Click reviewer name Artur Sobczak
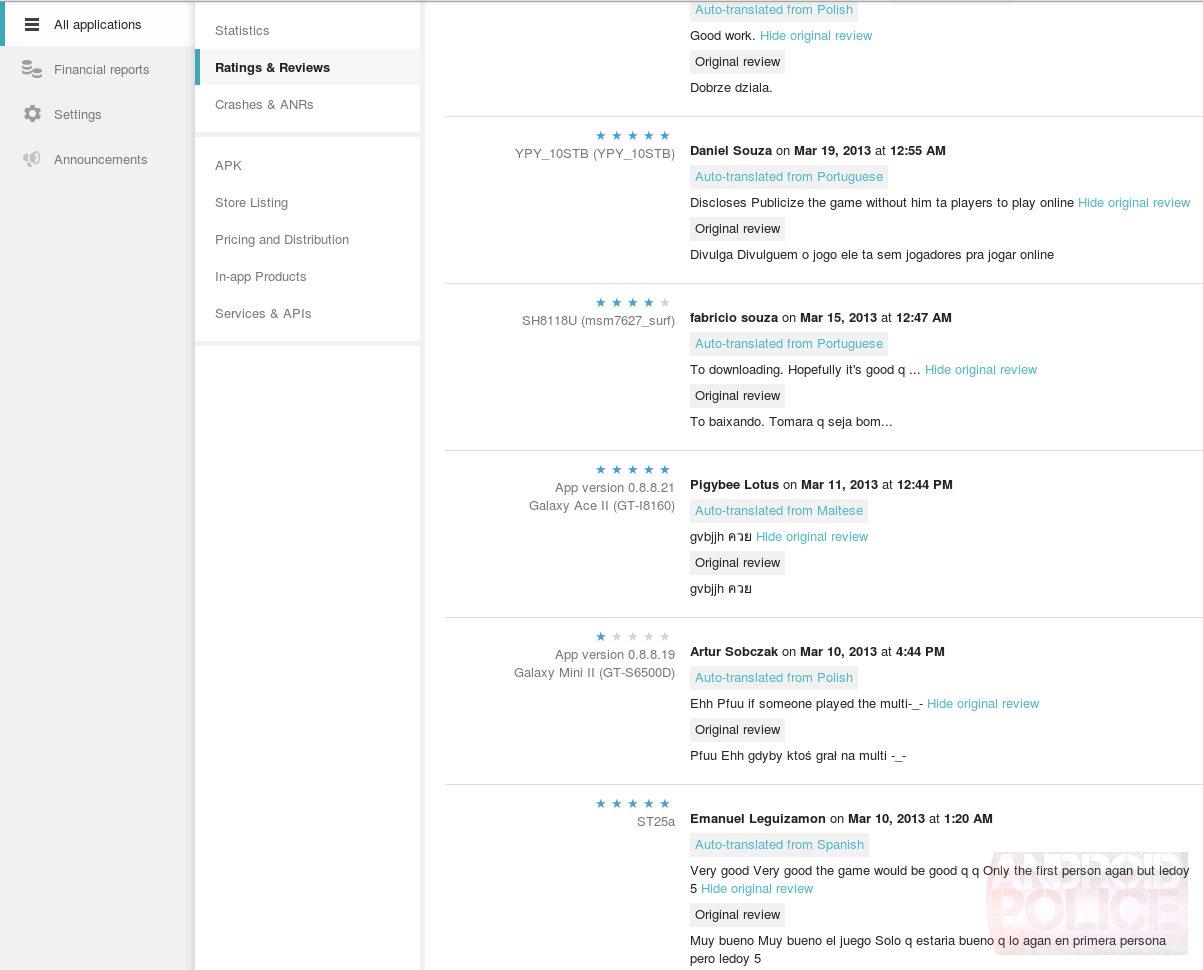 (734, 652)
